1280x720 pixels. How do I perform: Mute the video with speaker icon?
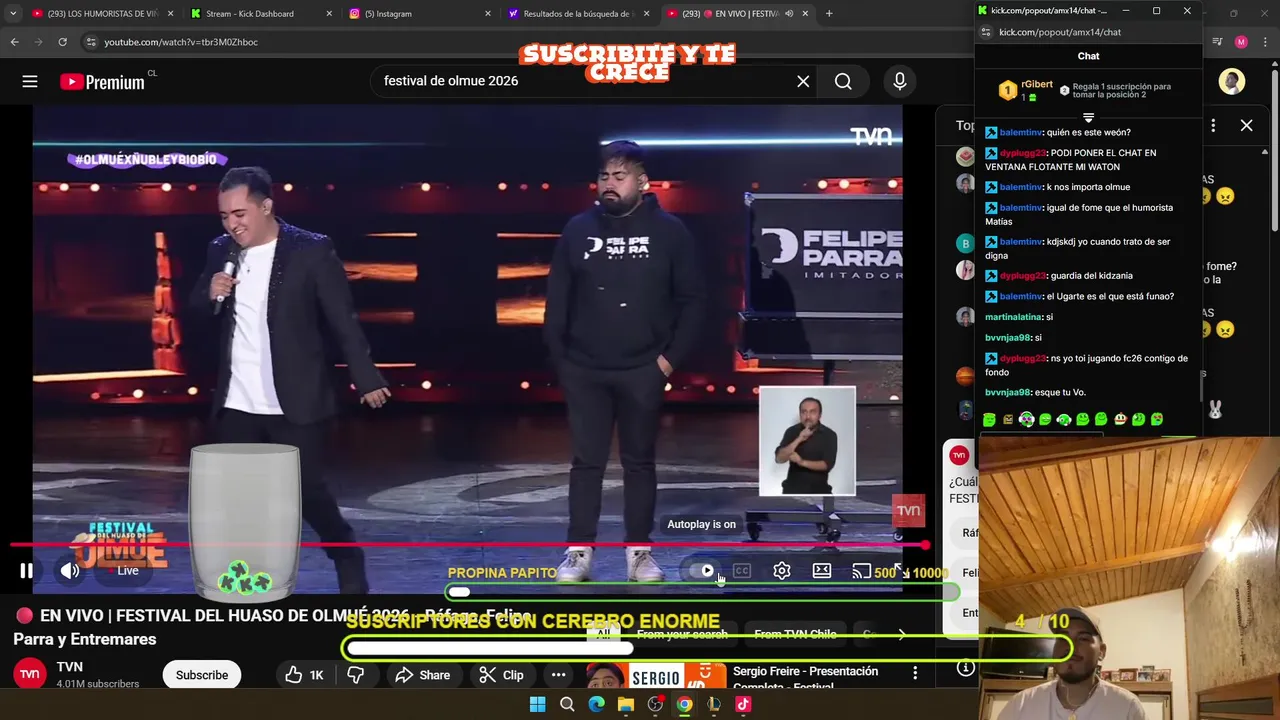[x=69, y=571]
